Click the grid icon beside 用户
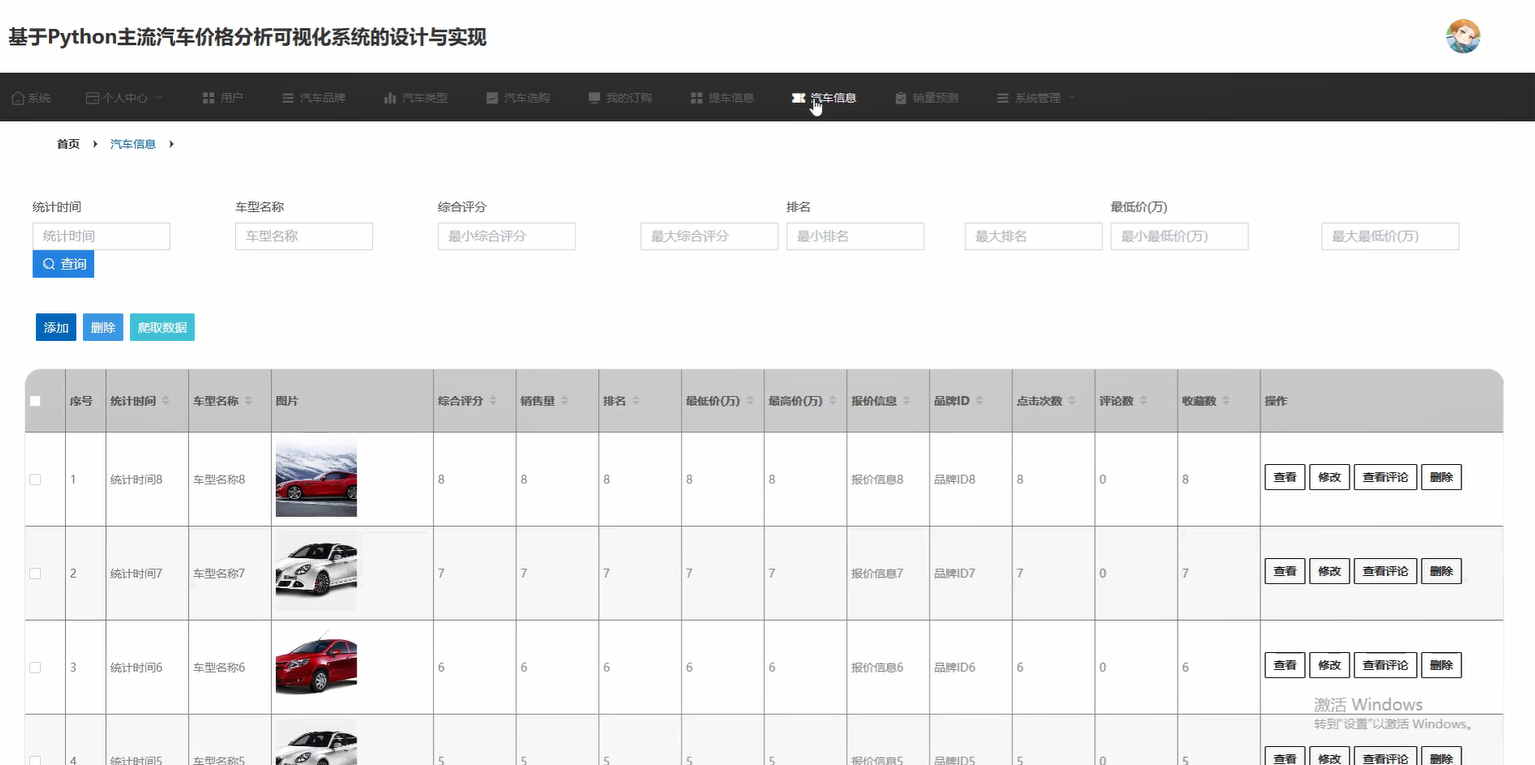The height and width of the screenshot is (765, 1535). point(209,98)
